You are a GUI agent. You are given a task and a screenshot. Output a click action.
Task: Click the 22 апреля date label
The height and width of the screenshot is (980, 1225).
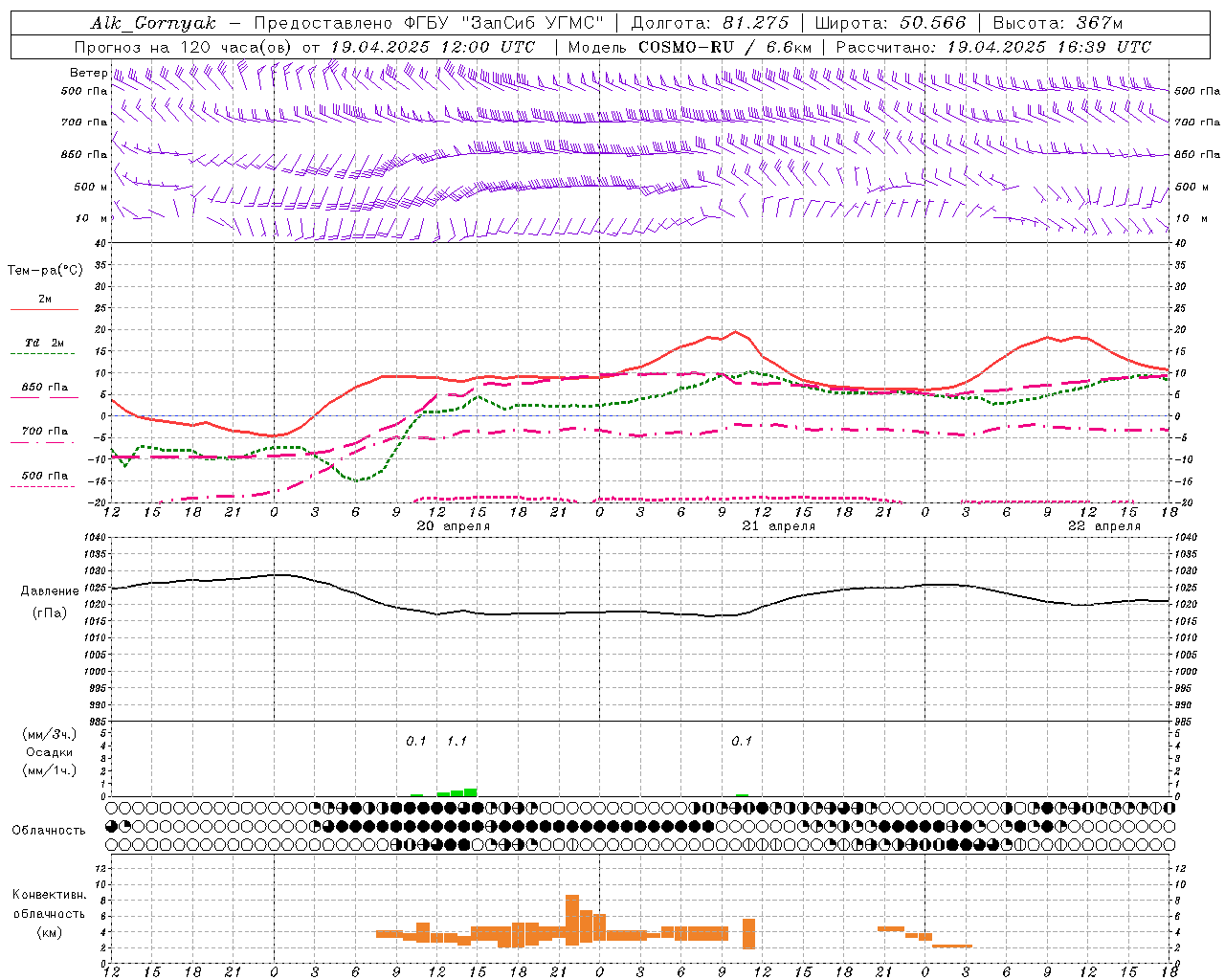pyautogui.click(x=1104, y=526)
